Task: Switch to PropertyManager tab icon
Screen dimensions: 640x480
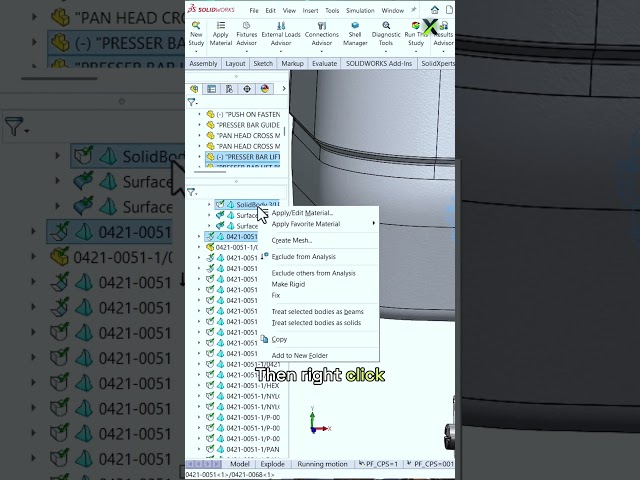Action: pyautogui.click(x=211, y=89)
